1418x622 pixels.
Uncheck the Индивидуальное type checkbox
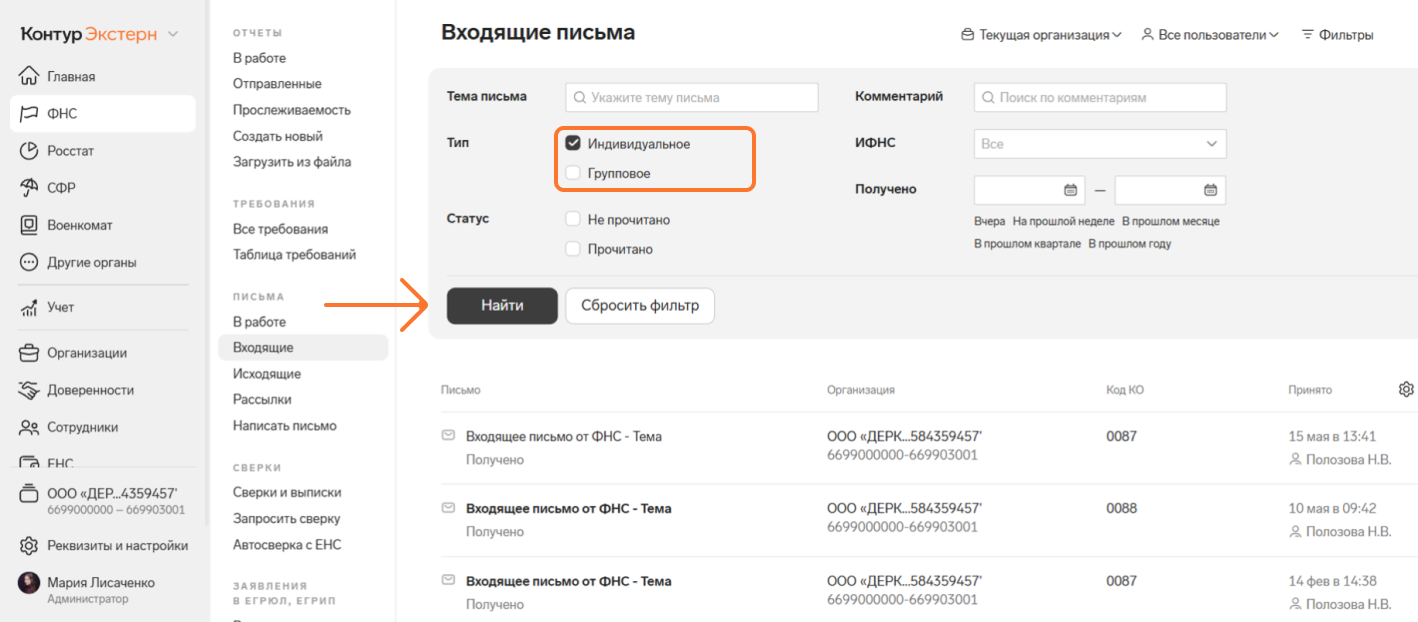(573, 144)
